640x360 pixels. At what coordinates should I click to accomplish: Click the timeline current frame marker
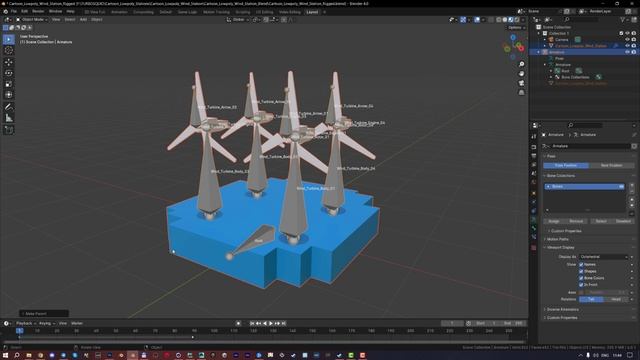click(x=19, y=331)
